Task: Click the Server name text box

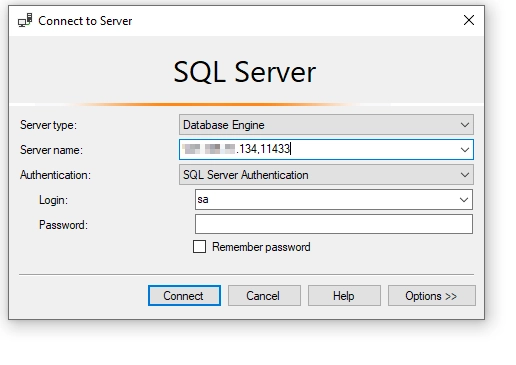Action: coord(326,149)
